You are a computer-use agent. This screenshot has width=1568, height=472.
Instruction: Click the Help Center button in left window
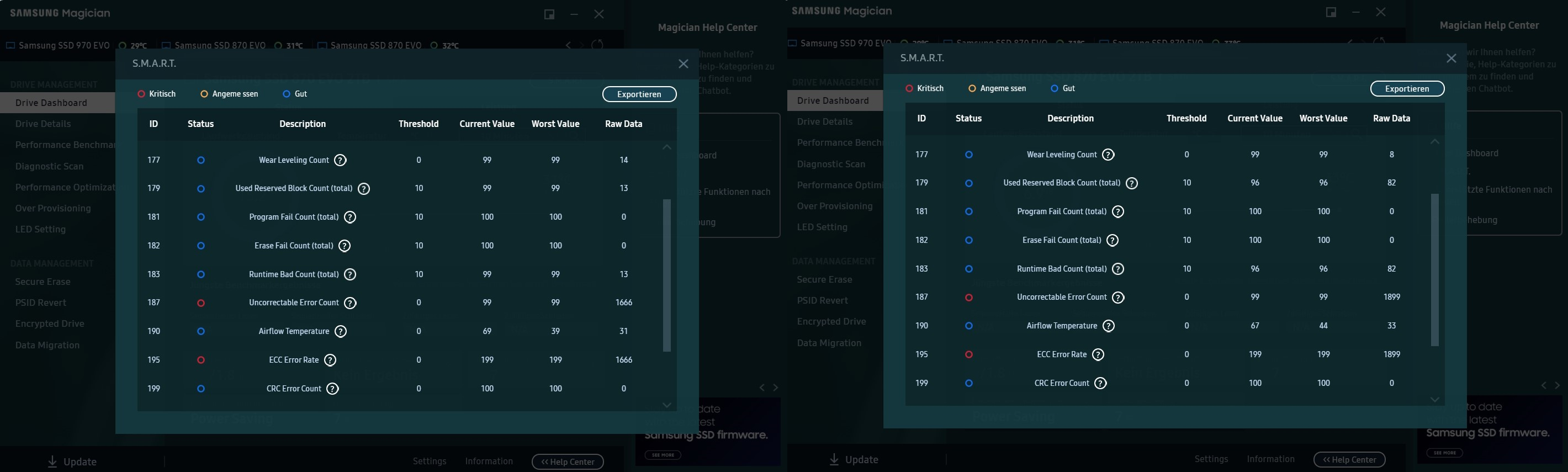[568, 462]
